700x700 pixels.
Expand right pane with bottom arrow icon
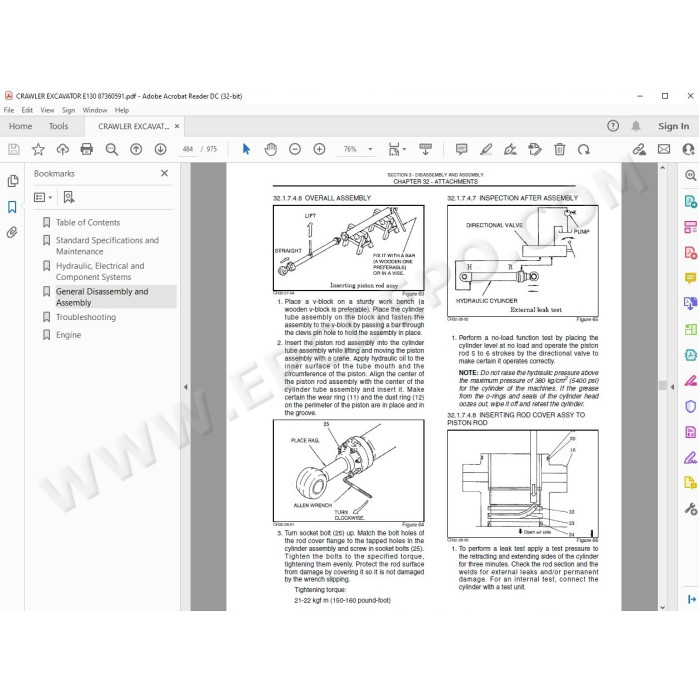point(692,599)
